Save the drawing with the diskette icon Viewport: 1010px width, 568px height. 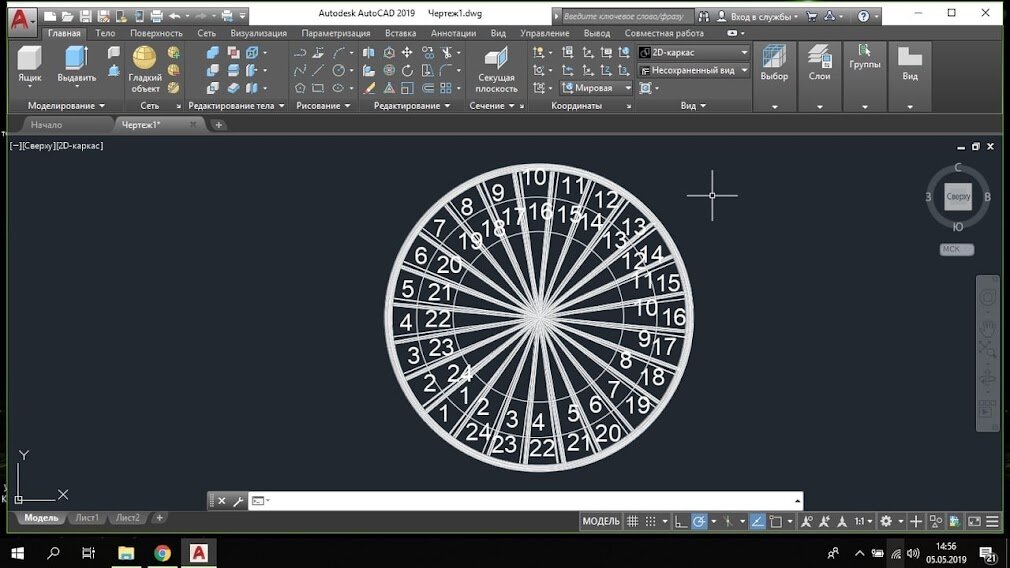coord(85,15)
